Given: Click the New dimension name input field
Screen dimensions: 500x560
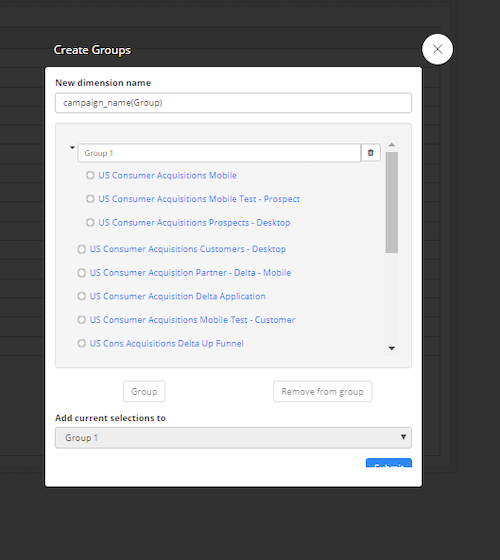Looking at the screenshot, I should point(233,103).
